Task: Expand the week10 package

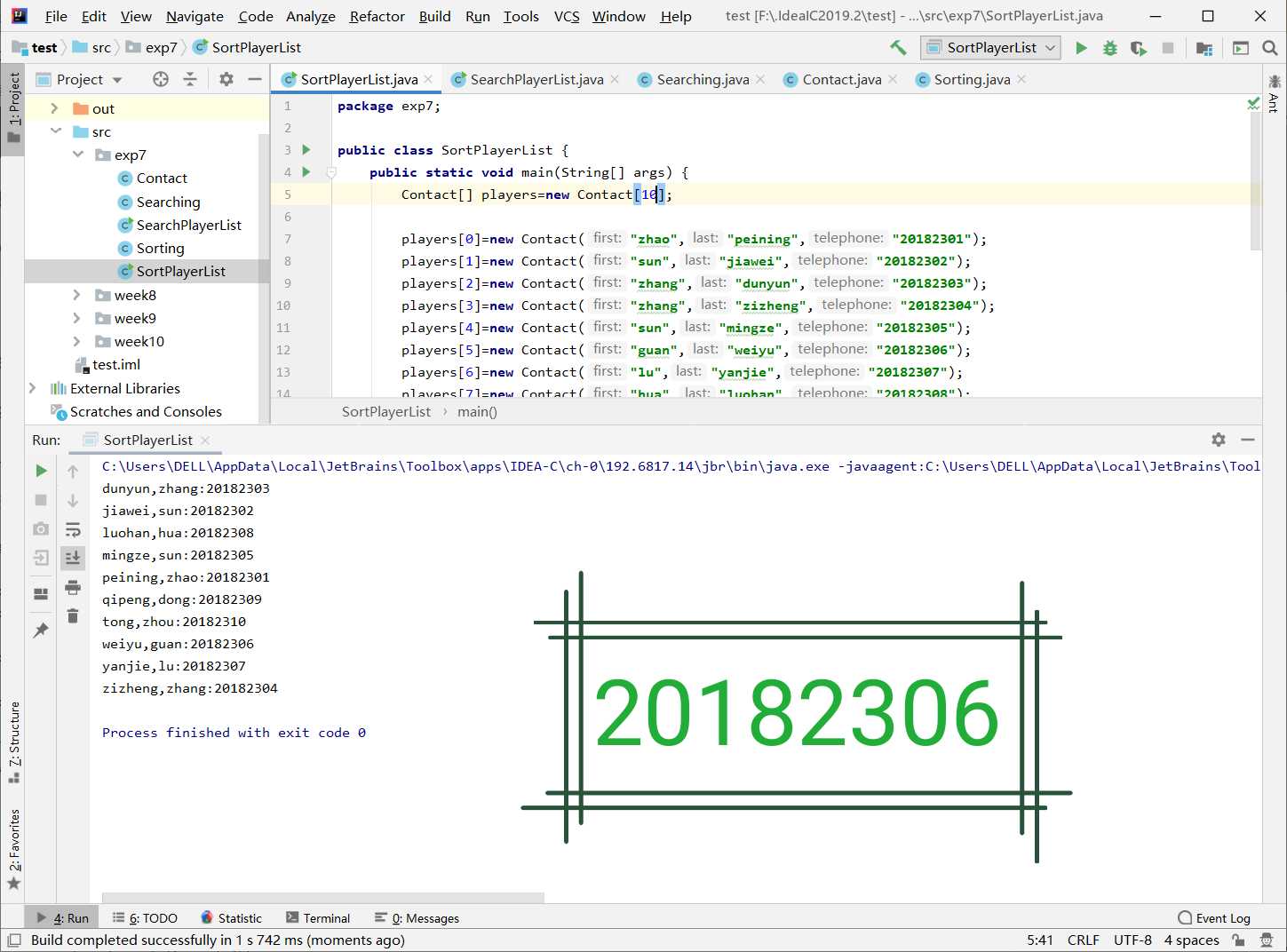Action: click(x=76, y=341)
